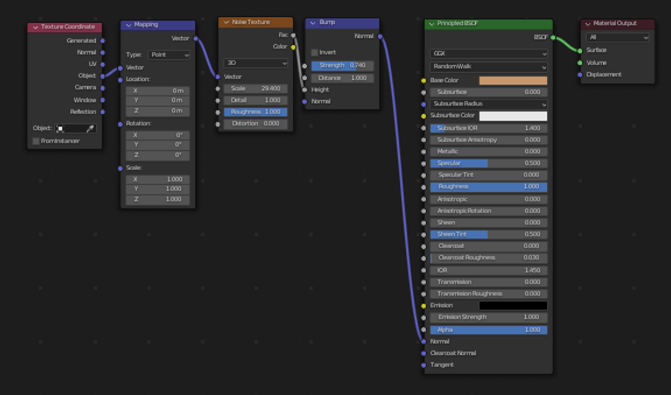Click the Mapping Vector output socket

pyautogui.click(x=196, y=39)
